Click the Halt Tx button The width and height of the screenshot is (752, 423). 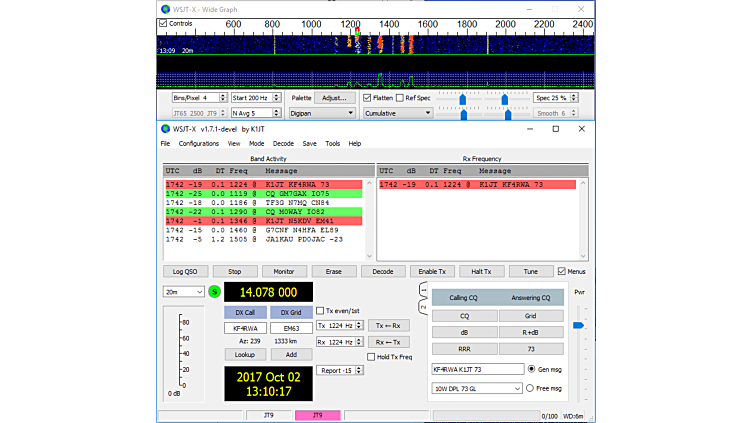click(482, 271)
